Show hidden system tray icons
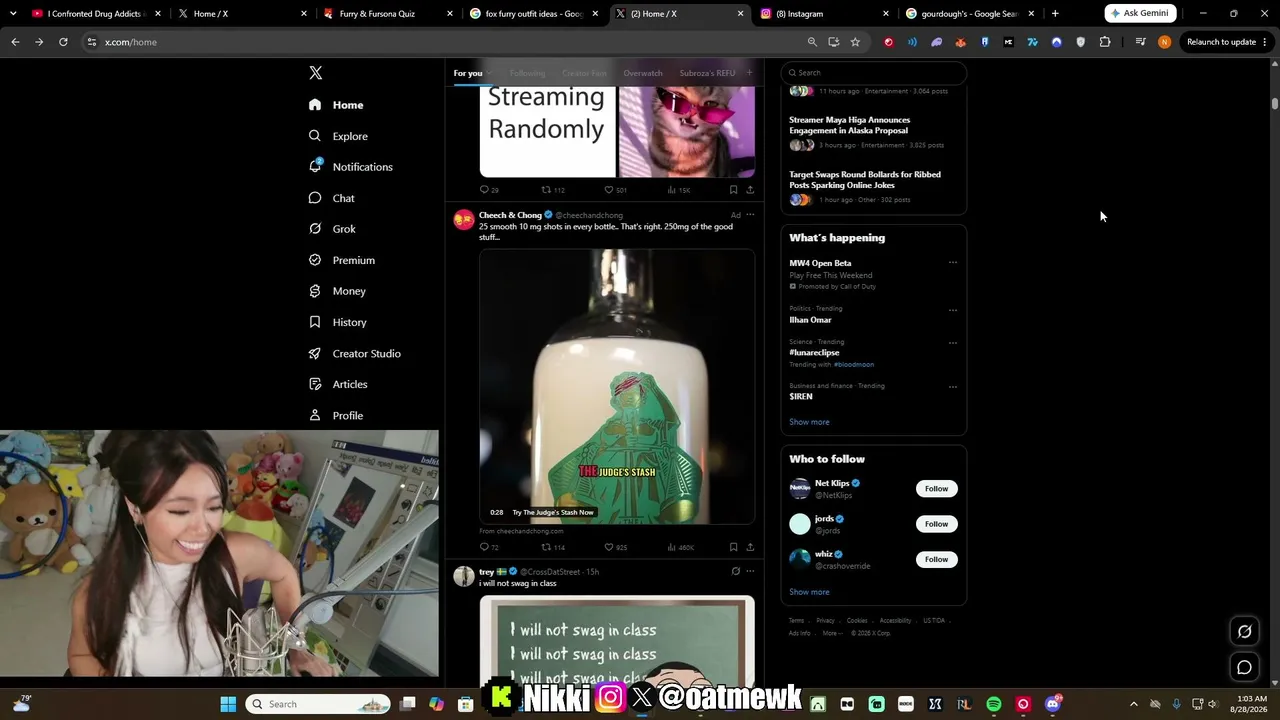Screen dimensions: 1280x720 [1133, 704]
